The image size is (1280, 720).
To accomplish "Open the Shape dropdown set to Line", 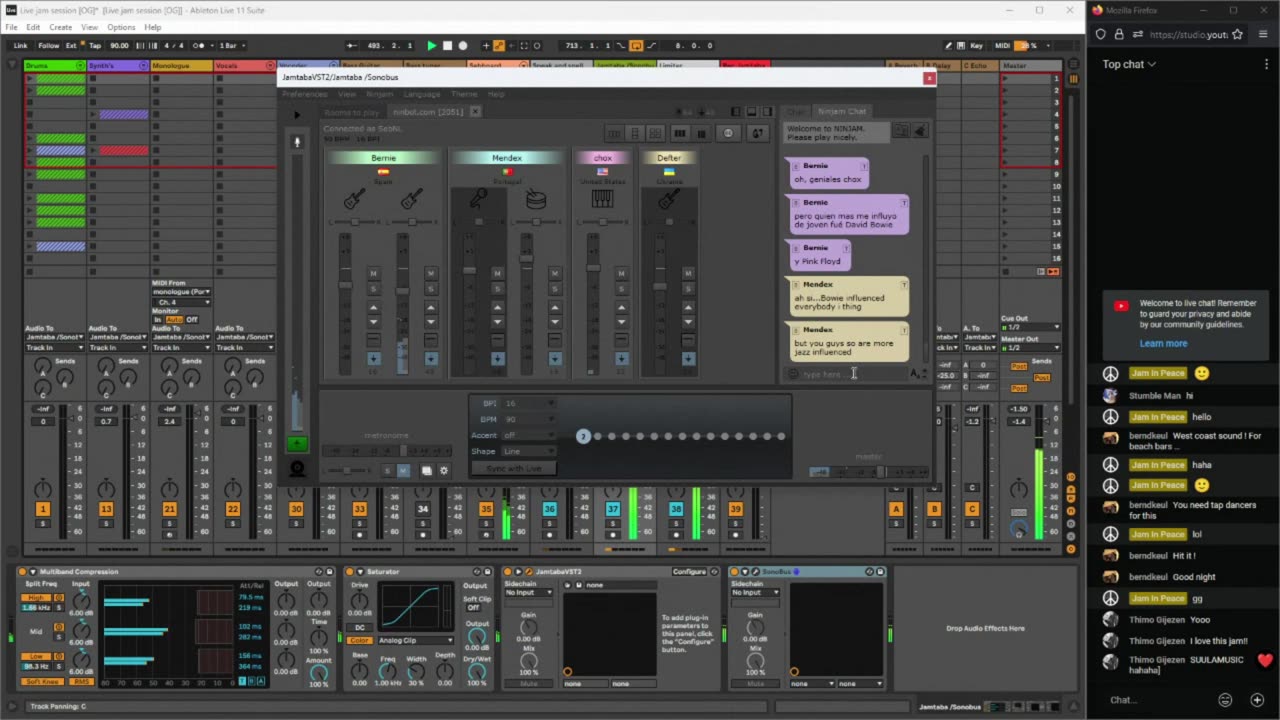I will 529,451.
